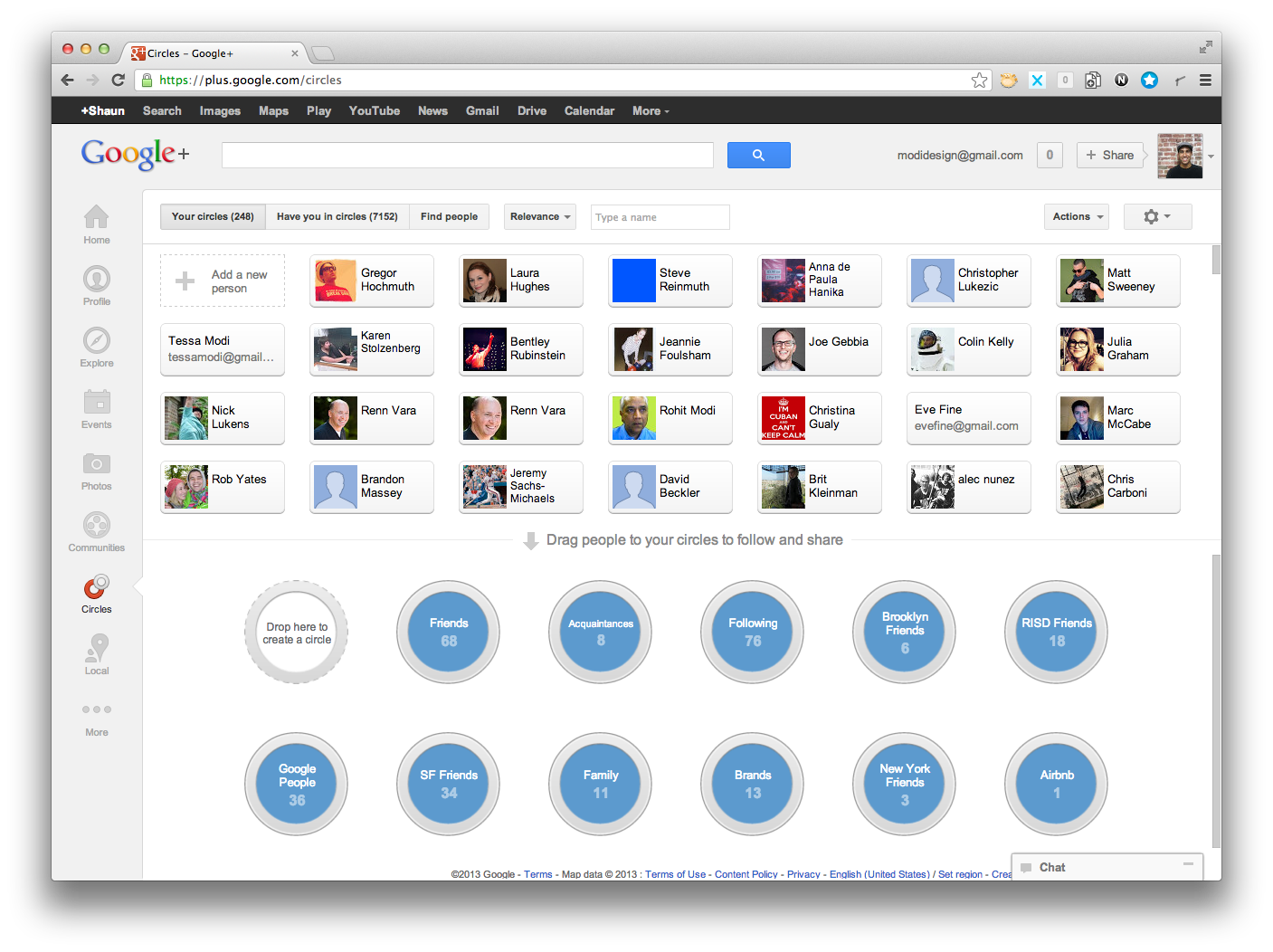Image resolution: width=1273 pixels, height=952 pixels.
Task: Click the Google+ logo
Action: point(135,154)
